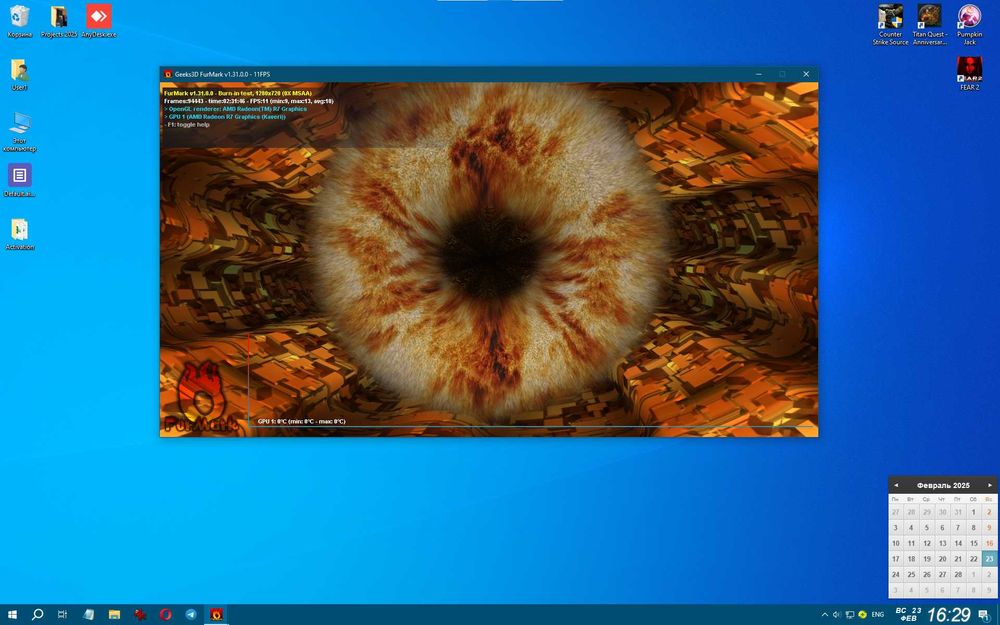1000x625 pixels.
Task: Select date 16 in the calendar
Action: pos(989,543)
